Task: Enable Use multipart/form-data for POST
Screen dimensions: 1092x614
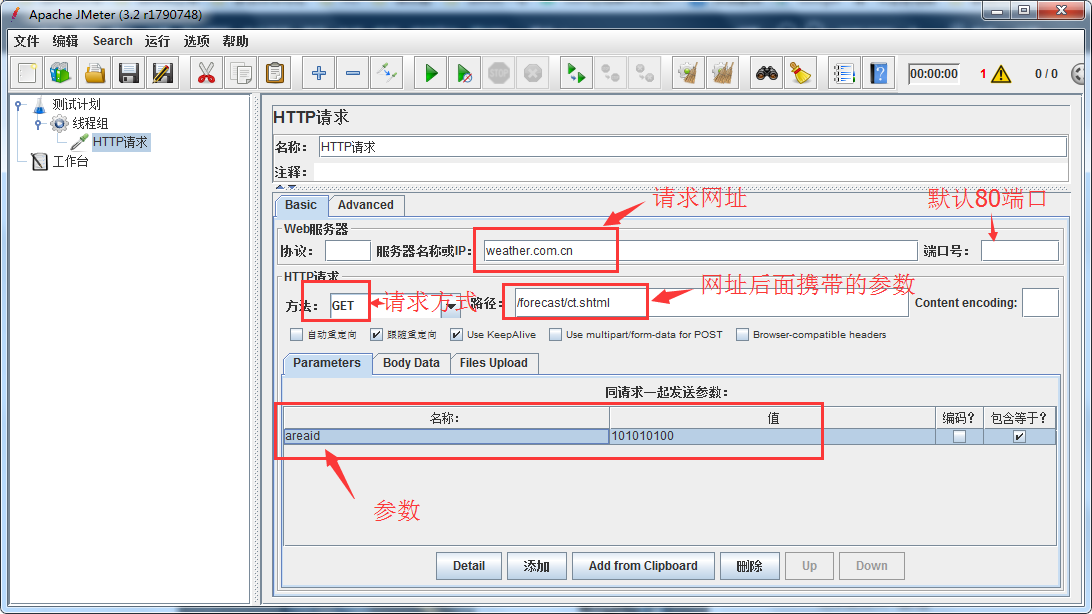Action: click(555, 335)
